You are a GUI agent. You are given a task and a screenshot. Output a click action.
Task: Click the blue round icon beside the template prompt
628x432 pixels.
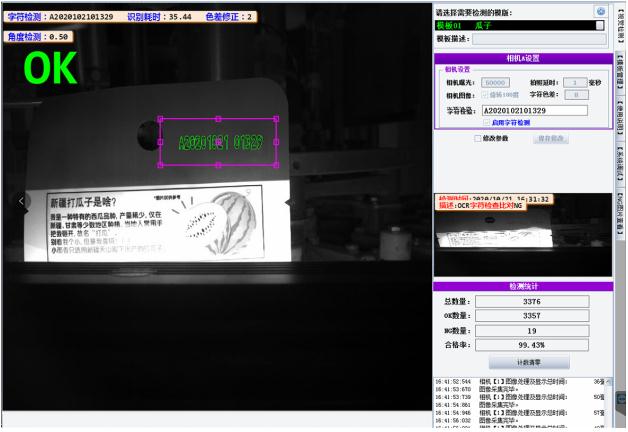click(601, 11)
